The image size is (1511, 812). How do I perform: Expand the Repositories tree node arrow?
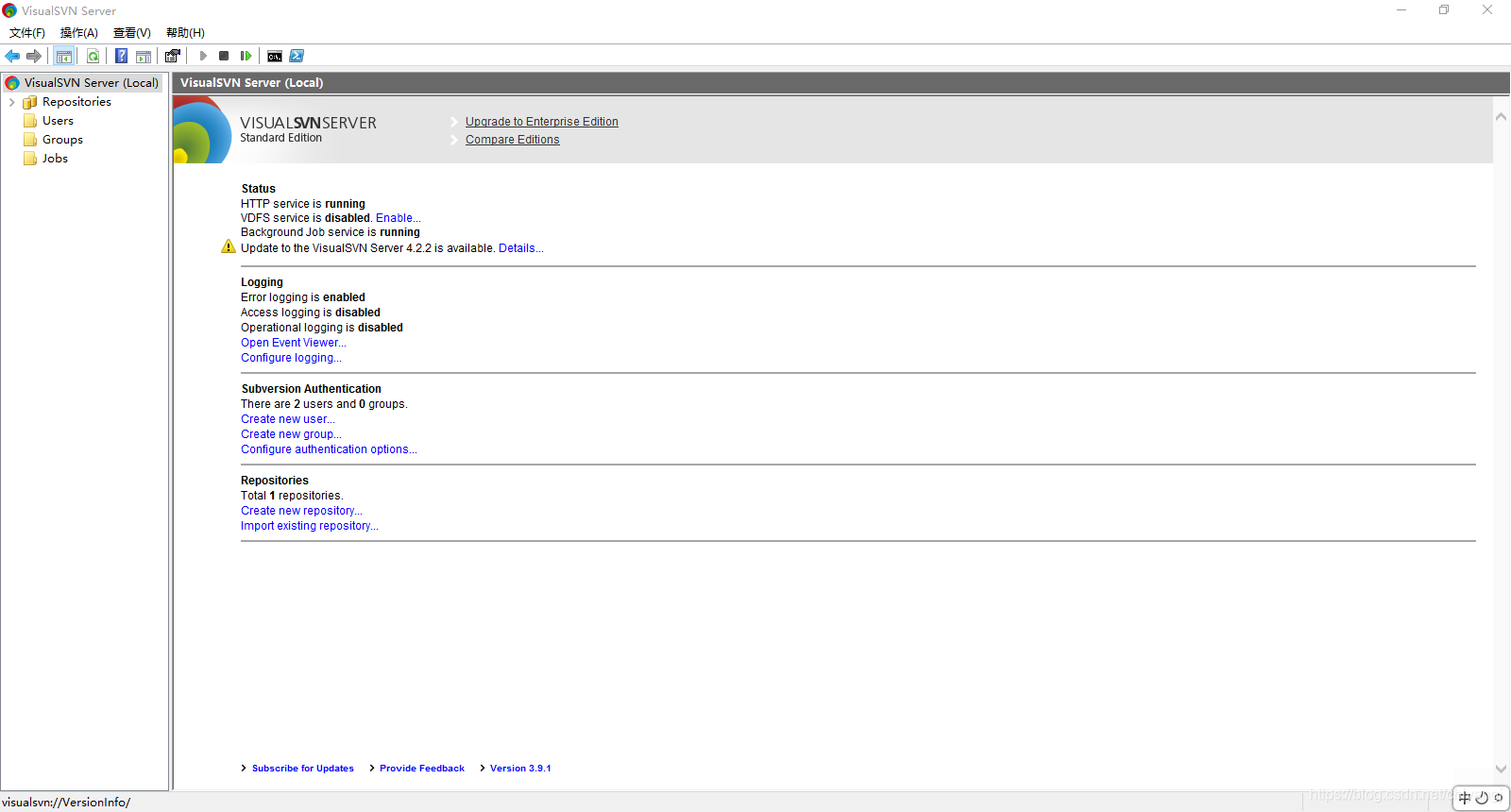coord(11,102)
